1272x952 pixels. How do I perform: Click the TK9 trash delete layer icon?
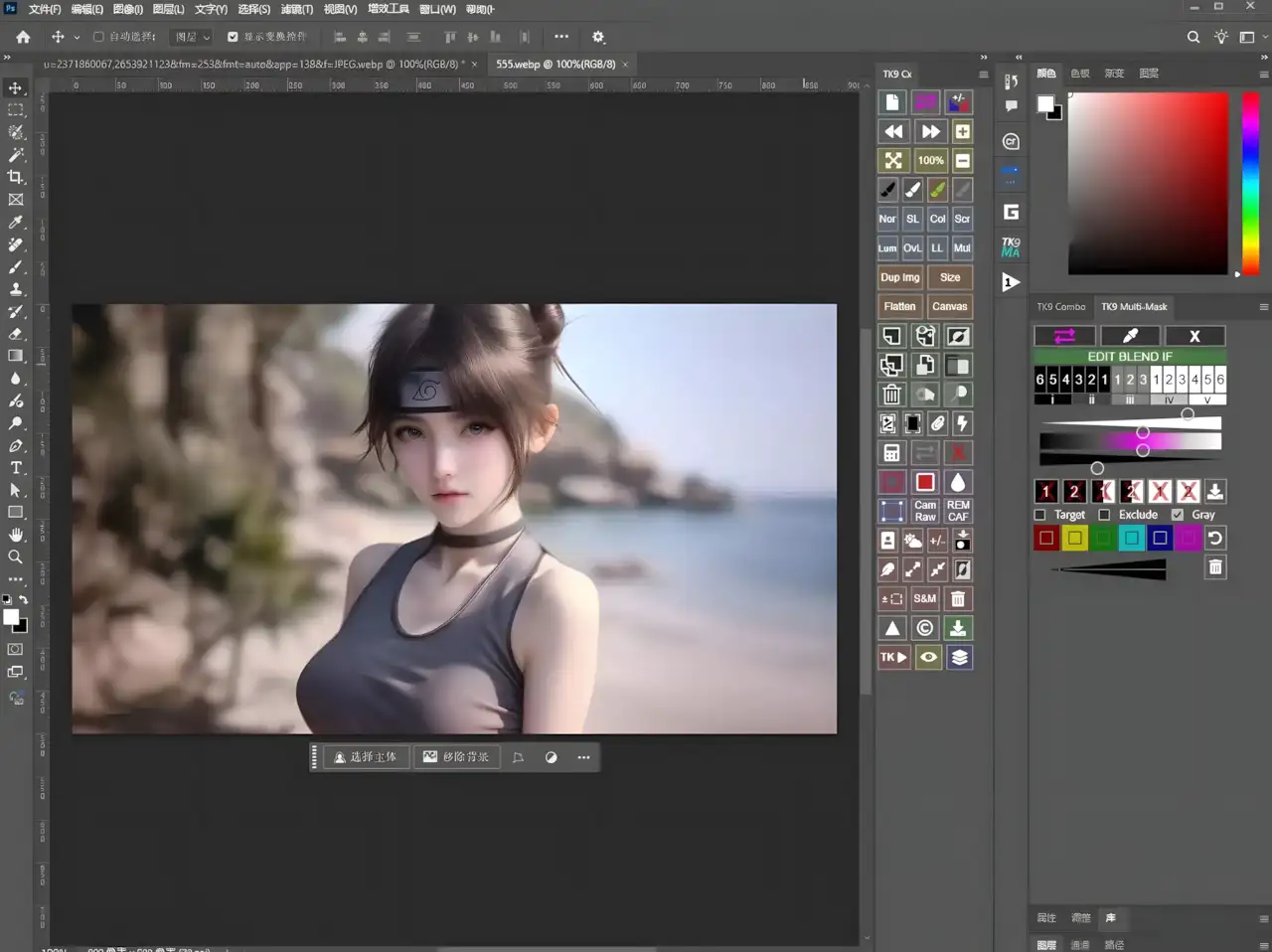coord(892,395)
